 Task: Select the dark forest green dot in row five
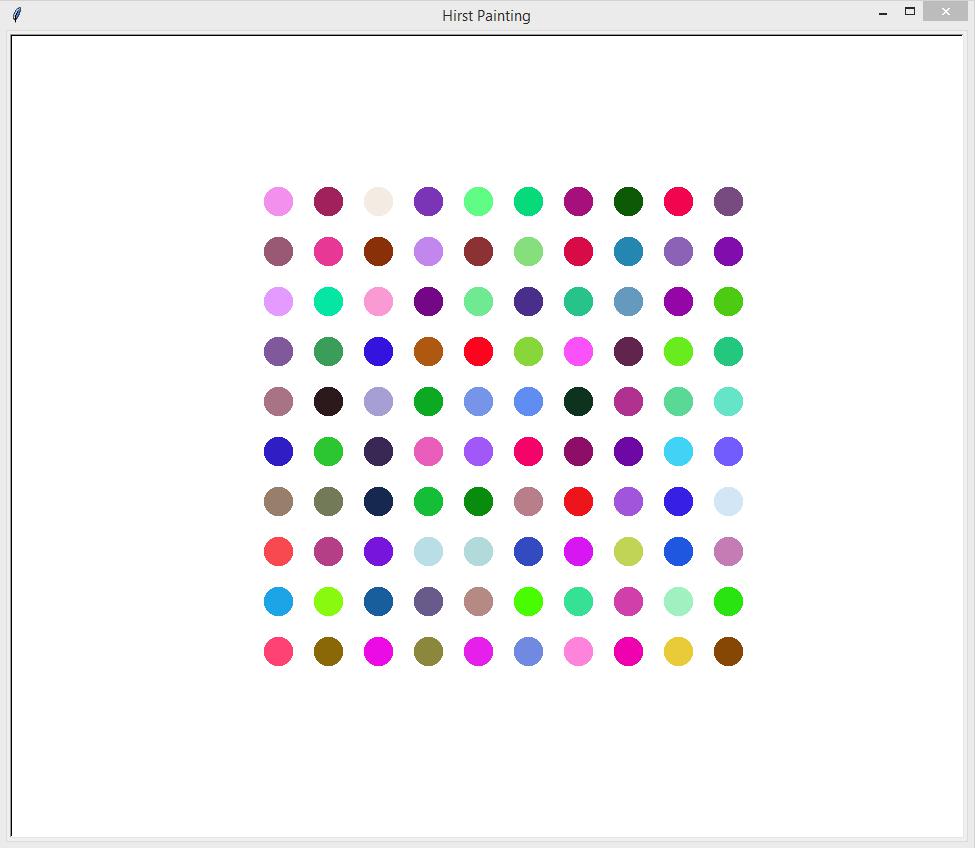578,401
